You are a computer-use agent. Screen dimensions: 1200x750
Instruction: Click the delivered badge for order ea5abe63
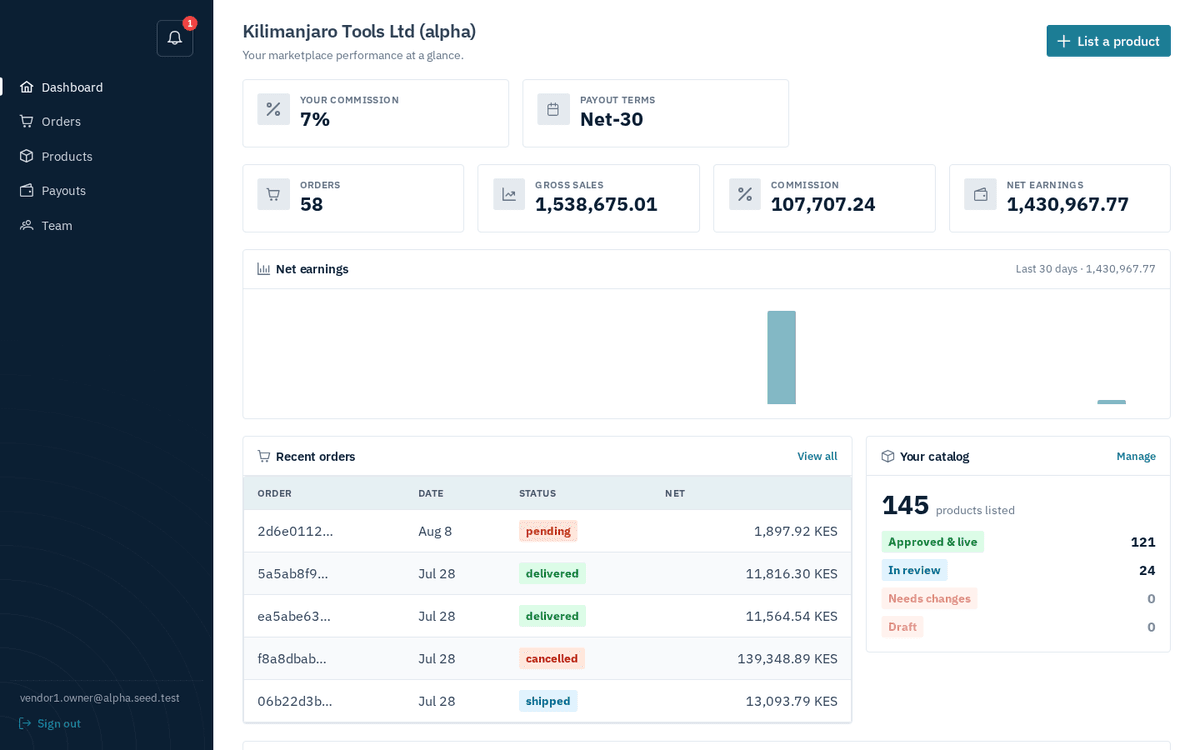(552, 616)
